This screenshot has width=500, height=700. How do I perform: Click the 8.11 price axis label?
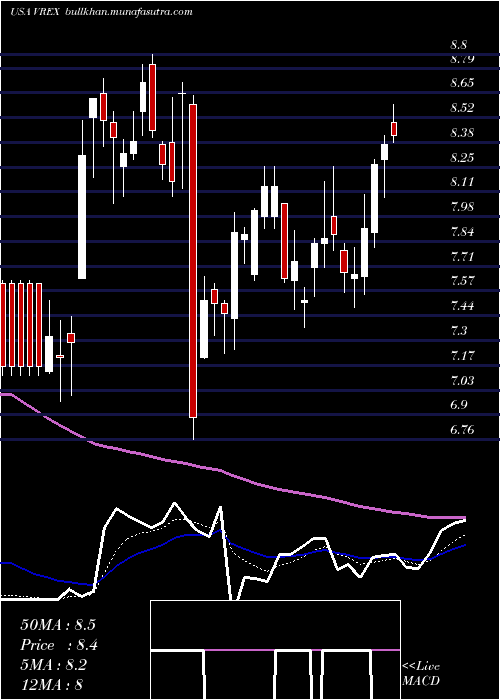tap(462, 182)
